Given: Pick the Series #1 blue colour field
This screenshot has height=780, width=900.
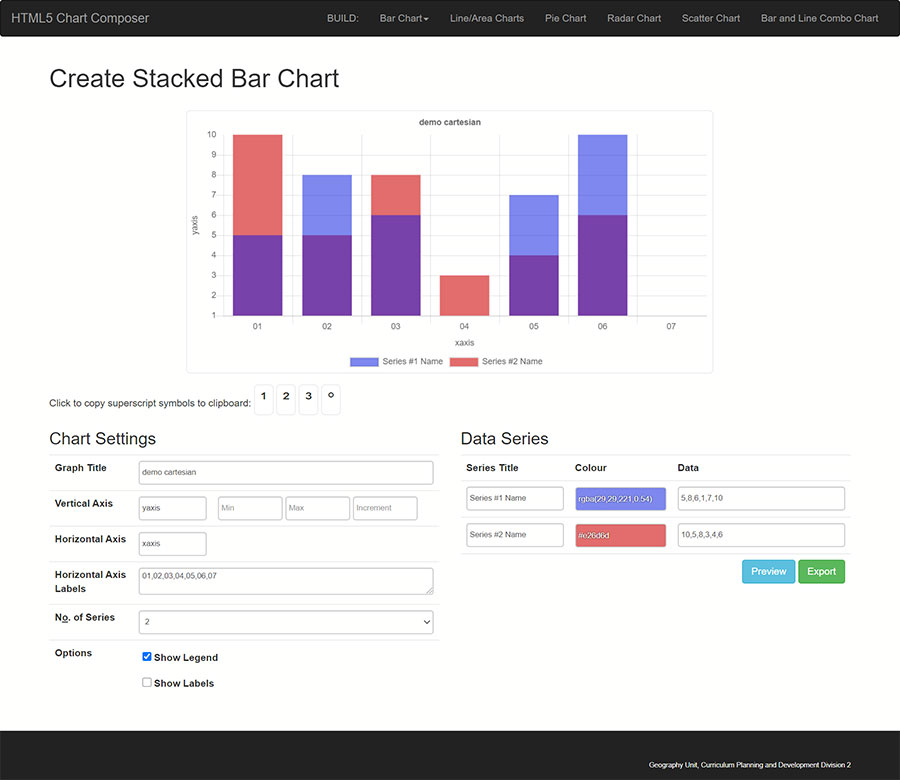Looking at the screenshot, I should pyautogui.click(x=620, y=499).
